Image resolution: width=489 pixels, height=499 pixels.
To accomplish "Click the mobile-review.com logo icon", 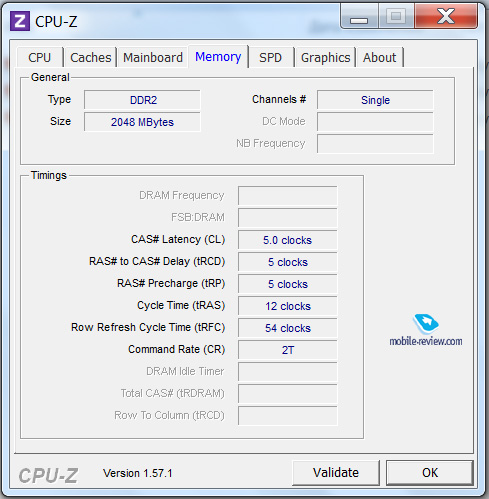I will pyautogui.click(x=425, y=323).
